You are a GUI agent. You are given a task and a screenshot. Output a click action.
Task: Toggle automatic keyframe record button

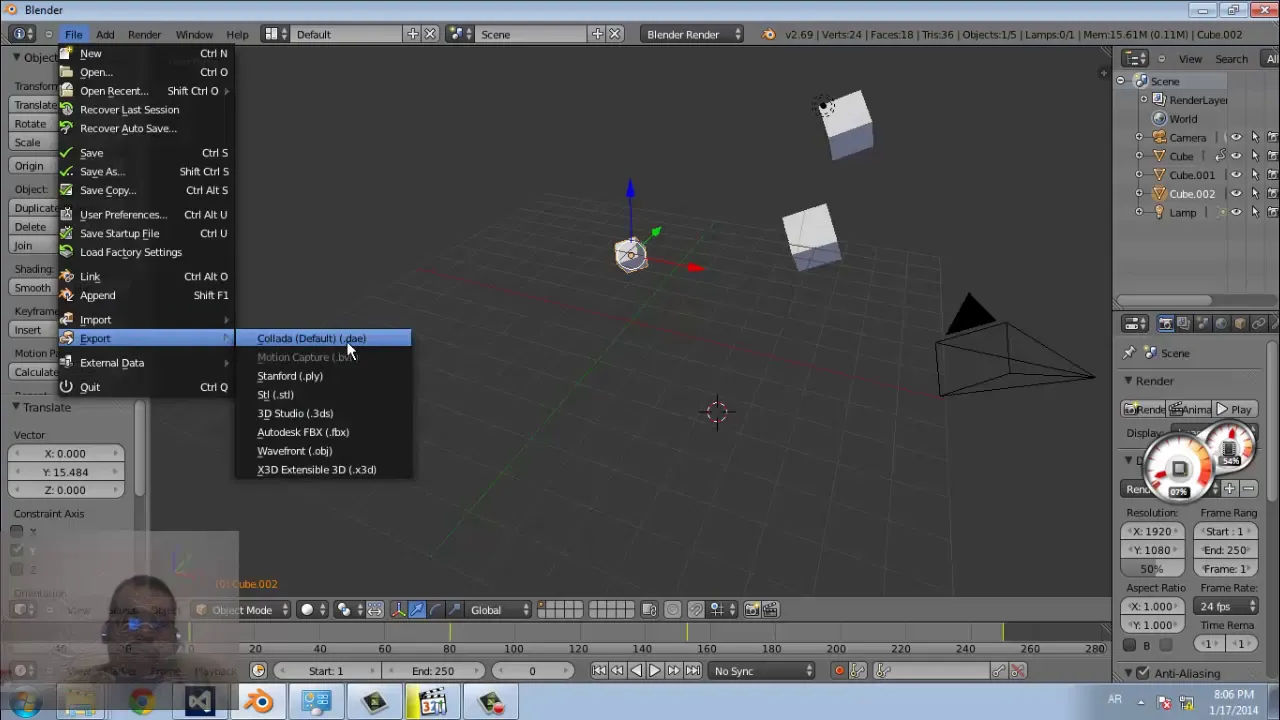(x=839, y=671)
